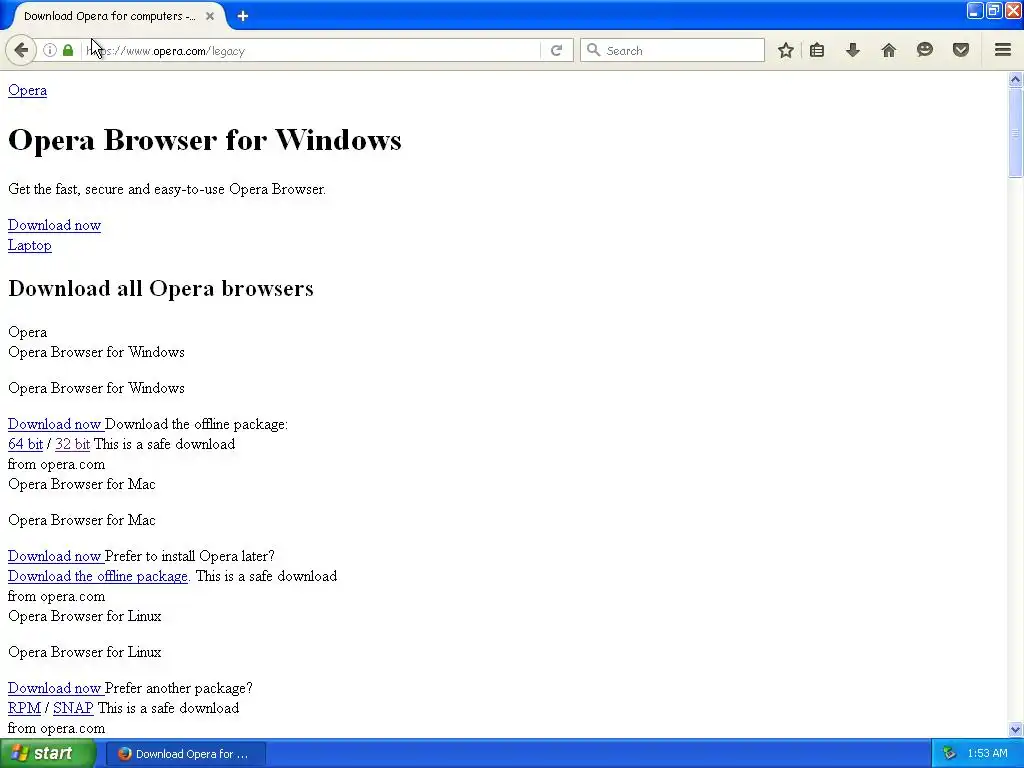Click Download now before 'Prefer to install Opera later?'

tap(56, 556)
